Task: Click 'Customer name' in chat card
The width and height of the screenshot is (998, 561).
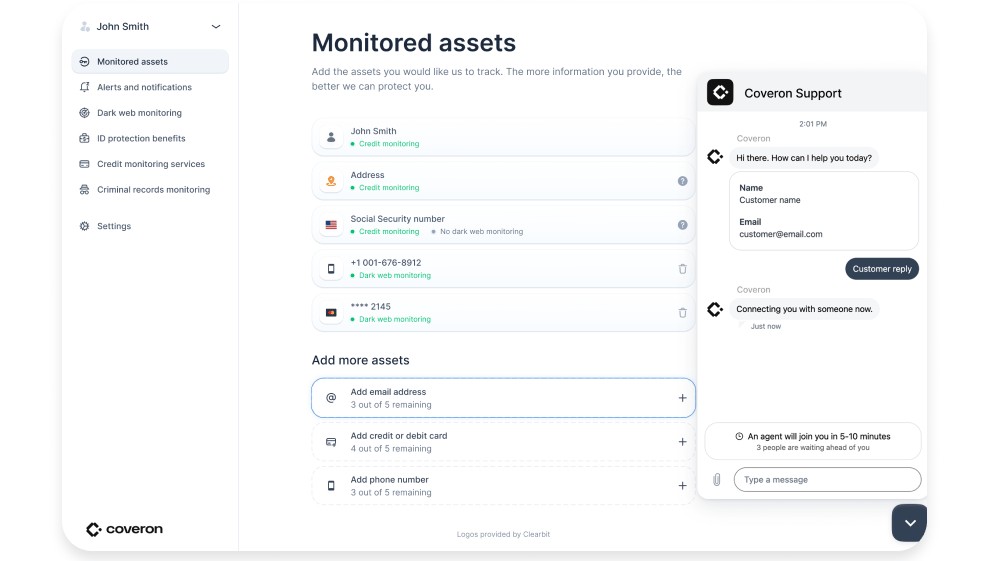Action: point(770,200)
